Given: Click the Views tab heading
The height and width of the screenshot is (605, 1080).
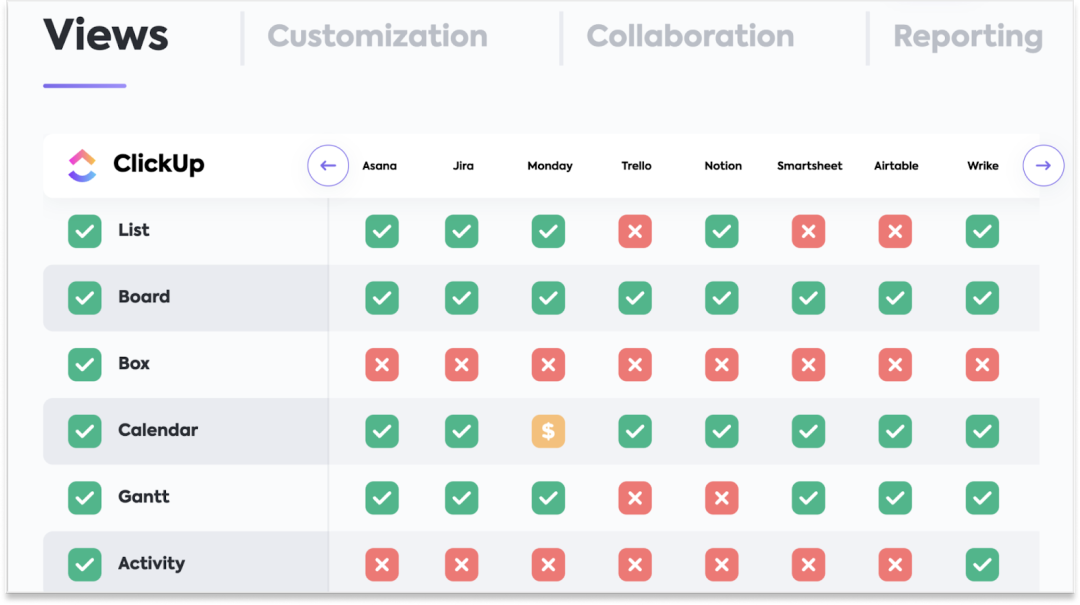Looking at the screenshot, I should 106,37.
